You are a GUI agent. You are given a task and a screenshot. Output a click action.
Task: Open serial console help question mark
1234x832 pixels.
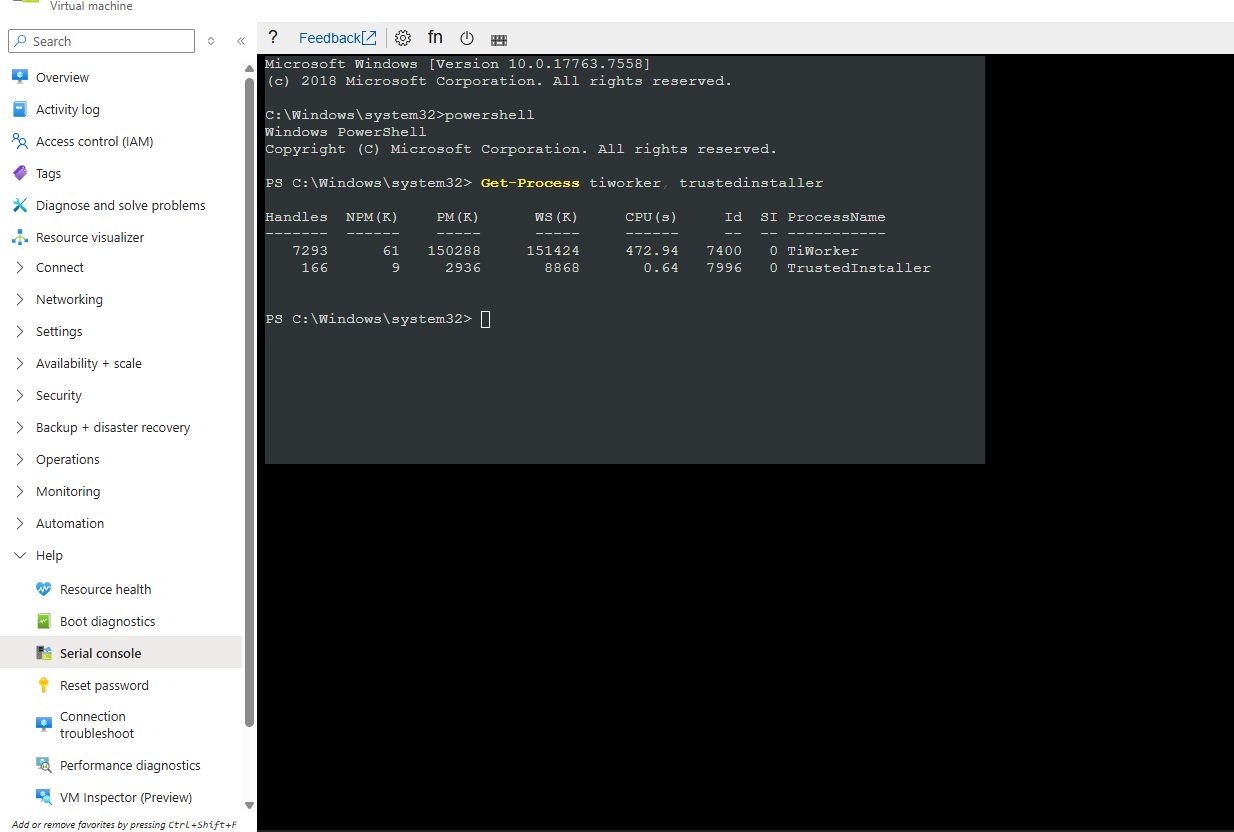point(273,38)
